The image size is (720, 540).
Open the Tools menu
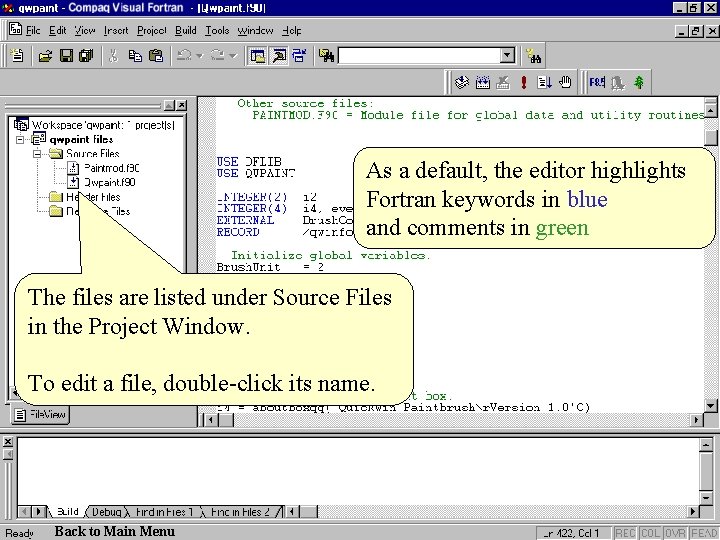tap(217, 31)
